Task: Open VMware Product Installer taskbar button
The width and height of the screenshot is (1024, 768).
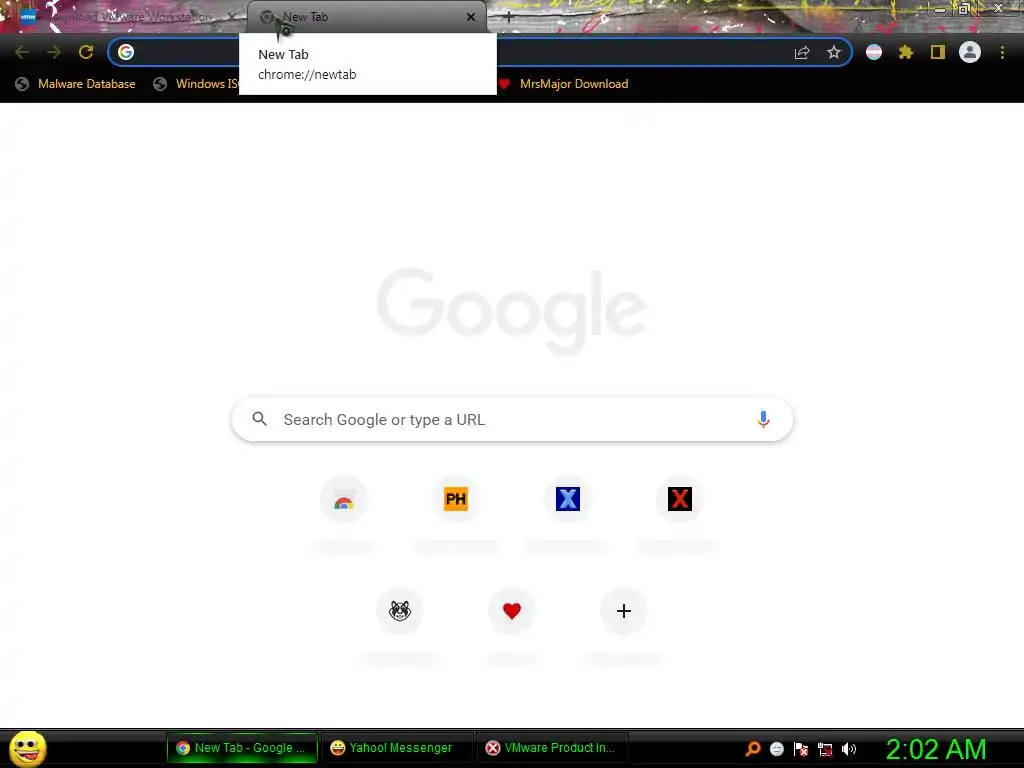Action: [552, 748]
